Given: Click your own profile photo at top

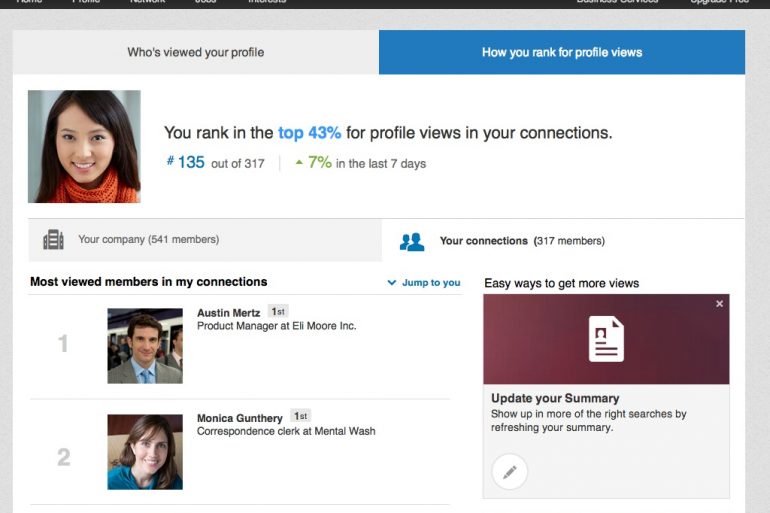Looking at the screenshot, I should [x=84, y=147].
